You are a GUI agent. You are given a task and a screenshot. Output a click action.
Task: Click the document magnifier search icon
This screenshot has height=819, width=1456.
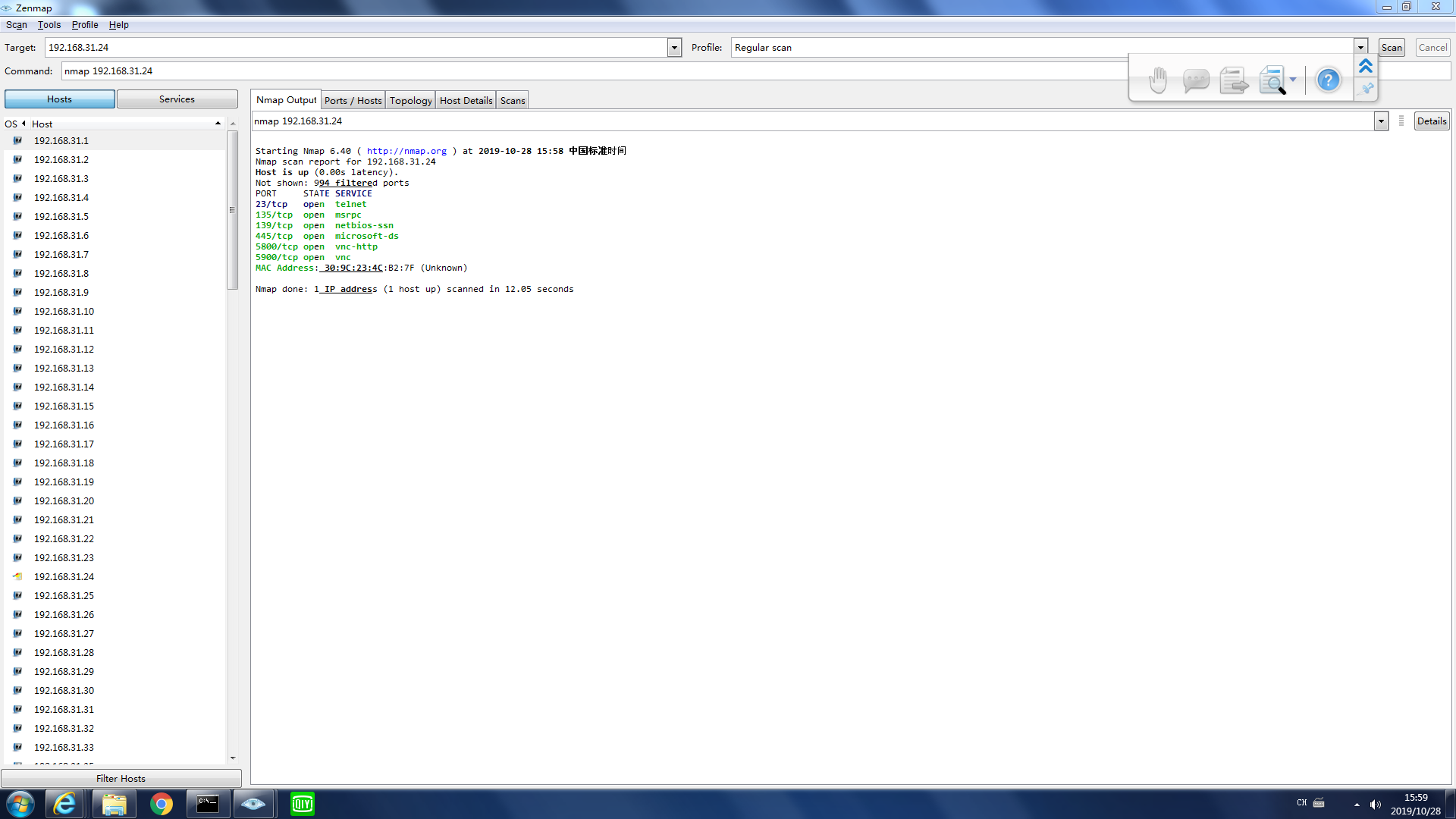1272,80
